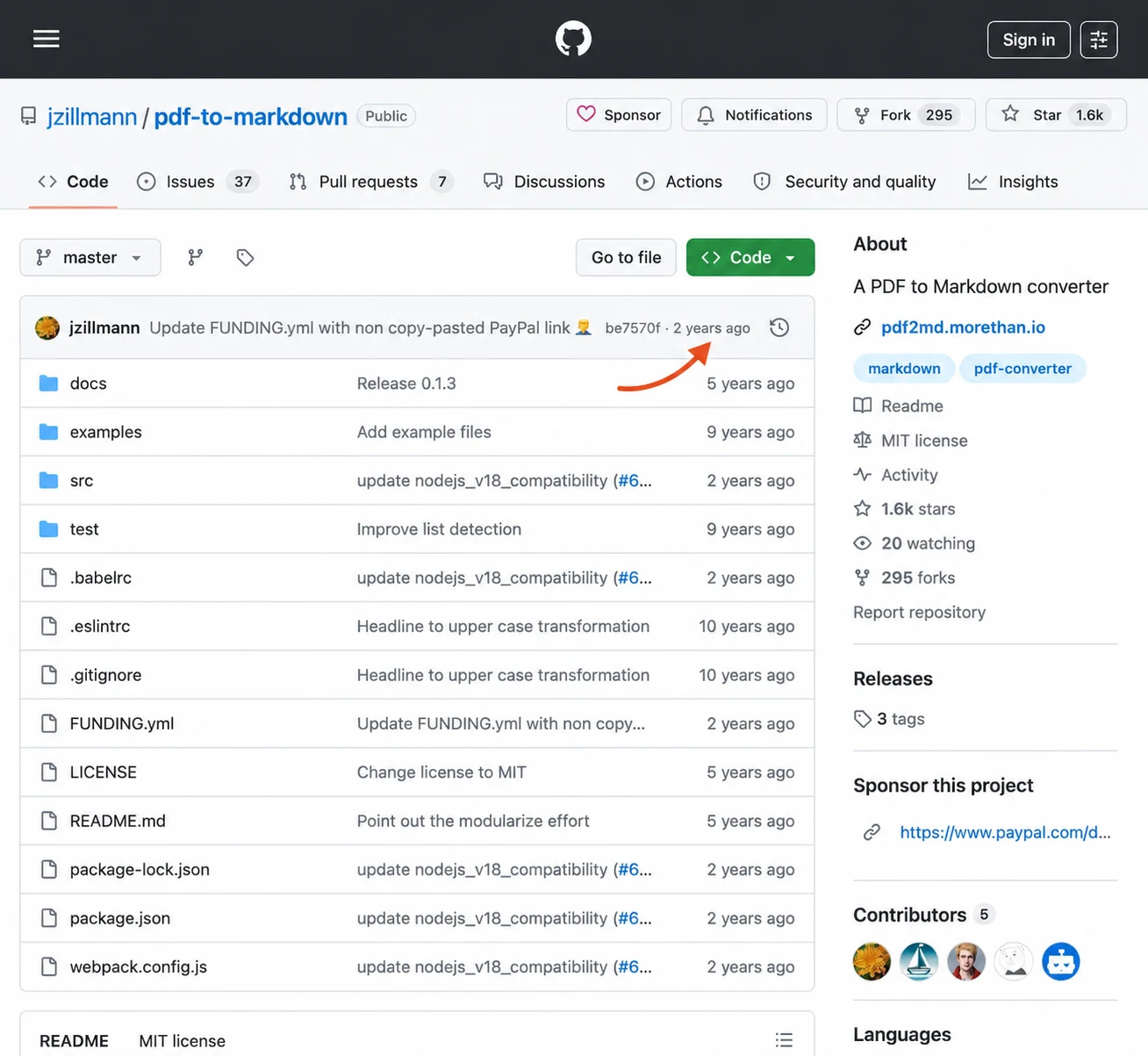
Task: Open the PayPal sponsor link
Action: [1005, 832]
